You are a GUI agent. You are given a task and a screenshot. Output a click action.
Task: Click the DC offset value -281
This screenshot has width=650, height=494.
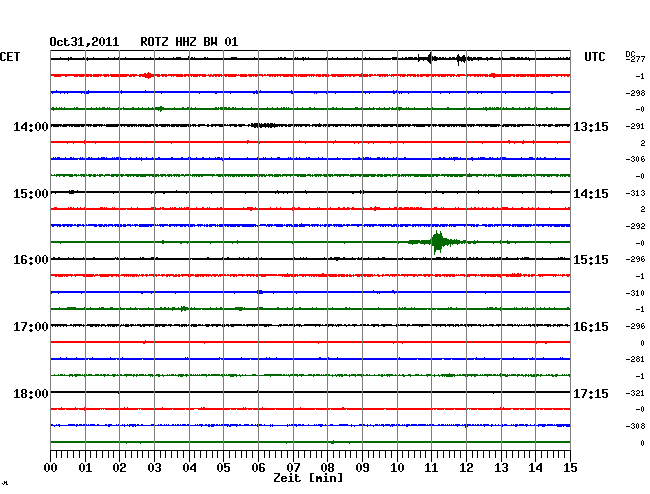point(635,359)
